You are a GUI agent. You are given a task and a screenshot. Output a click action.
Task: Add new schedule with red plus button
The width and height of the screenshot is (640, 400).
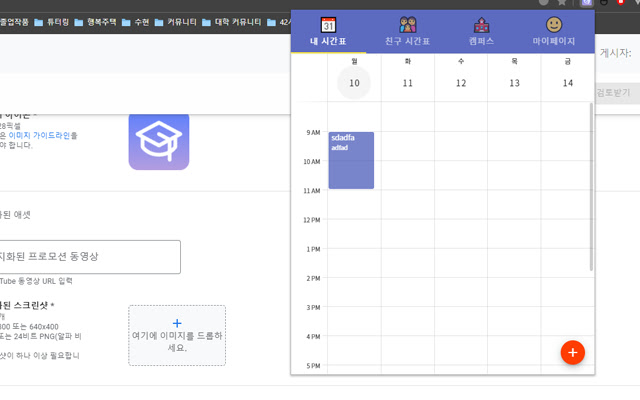[573, 352]
